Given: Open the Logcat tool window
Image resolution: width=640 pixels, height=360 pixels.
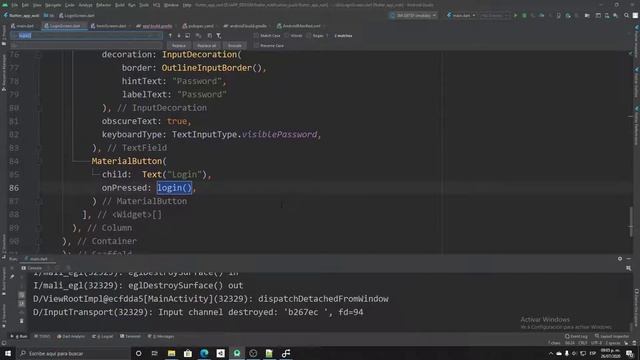Looking at the screenshot, I should tap(103, 336).
